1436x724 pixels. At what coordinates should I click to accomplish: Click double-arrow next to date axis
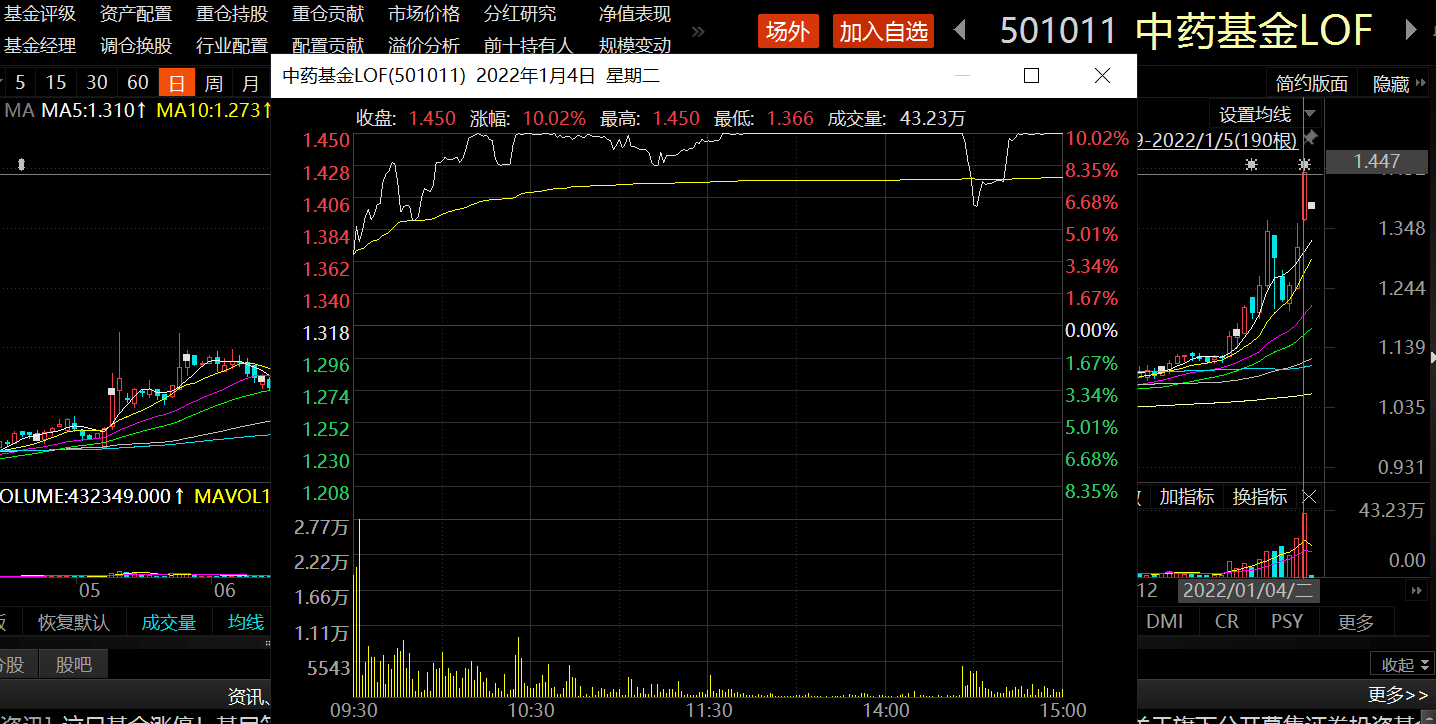click(1415, 591)
